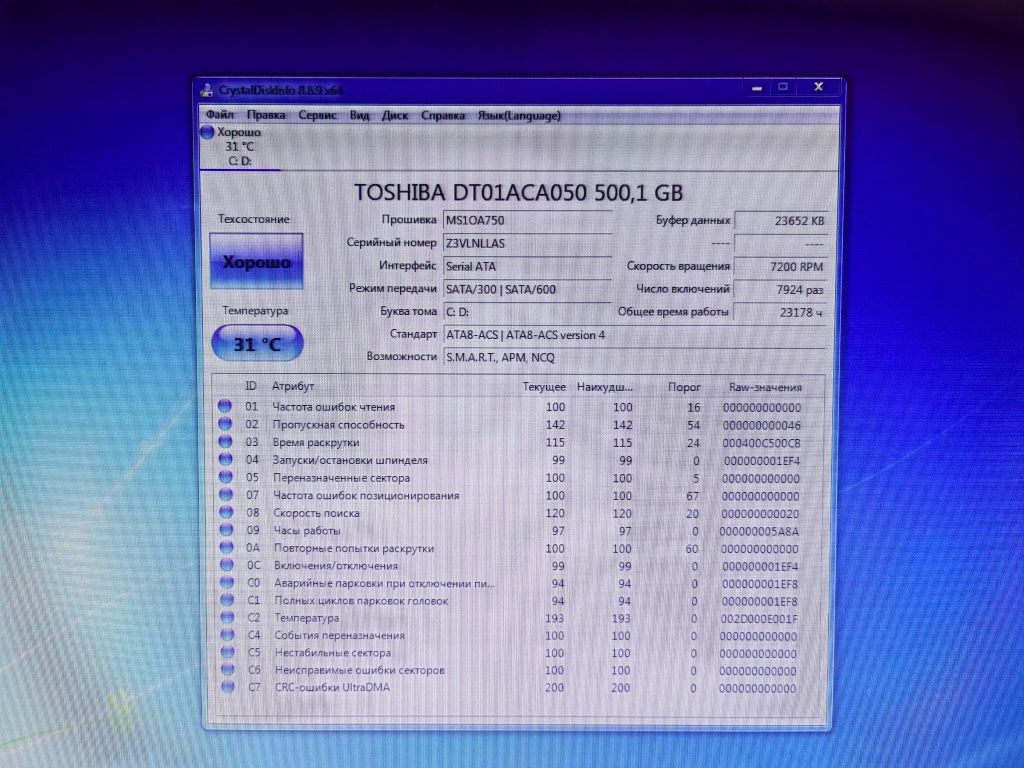Select the C: D: disk tab at top

(x=240, y=147)
